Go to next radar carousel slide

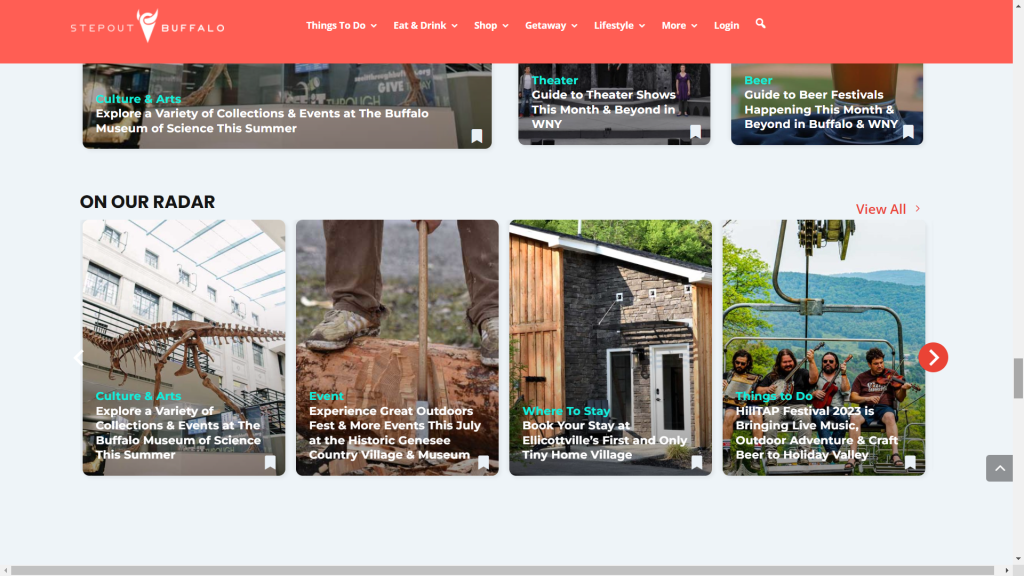(933, 357)
